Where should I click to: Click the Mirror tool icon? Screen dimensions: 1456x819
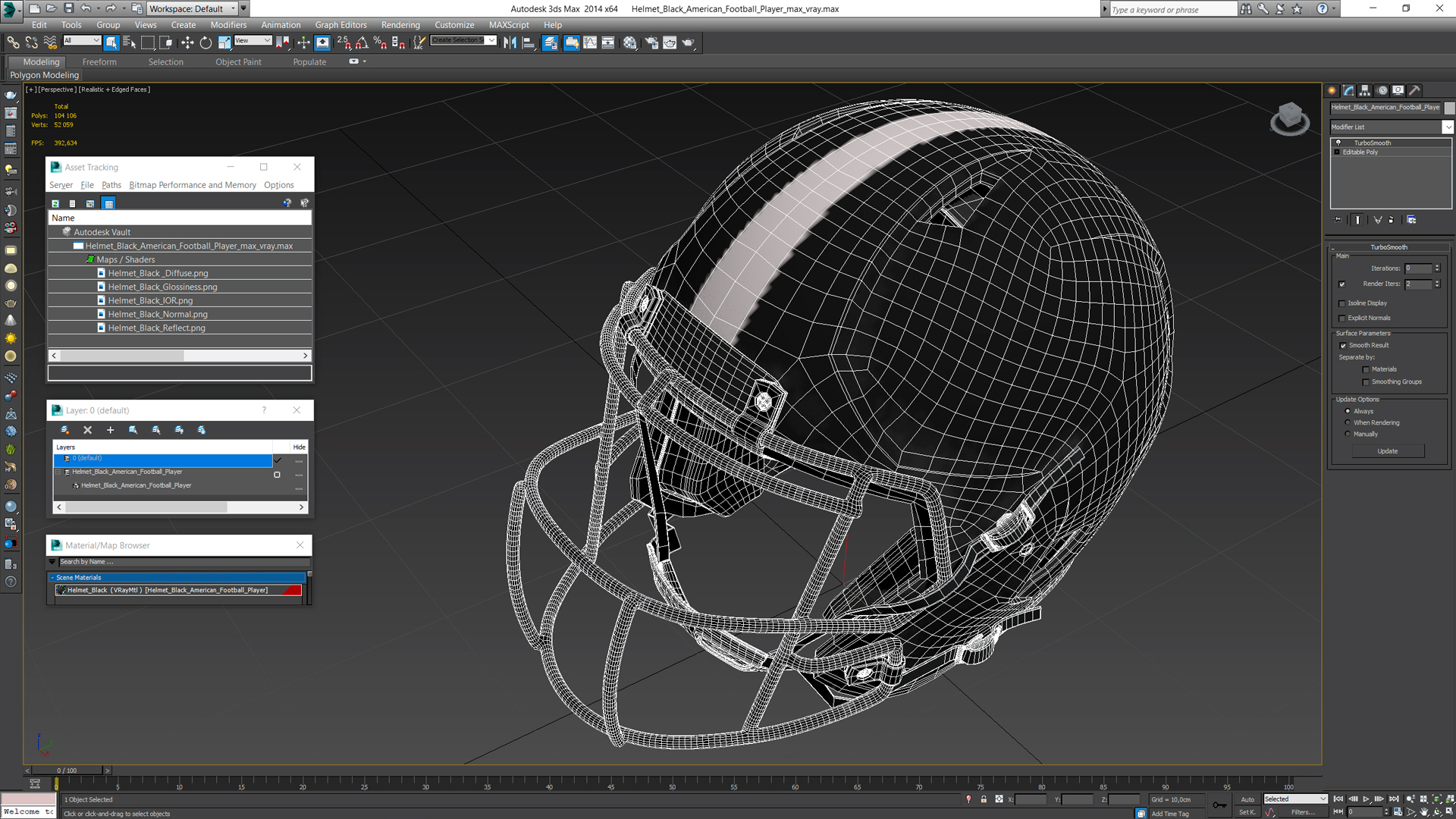coord(510,43)
